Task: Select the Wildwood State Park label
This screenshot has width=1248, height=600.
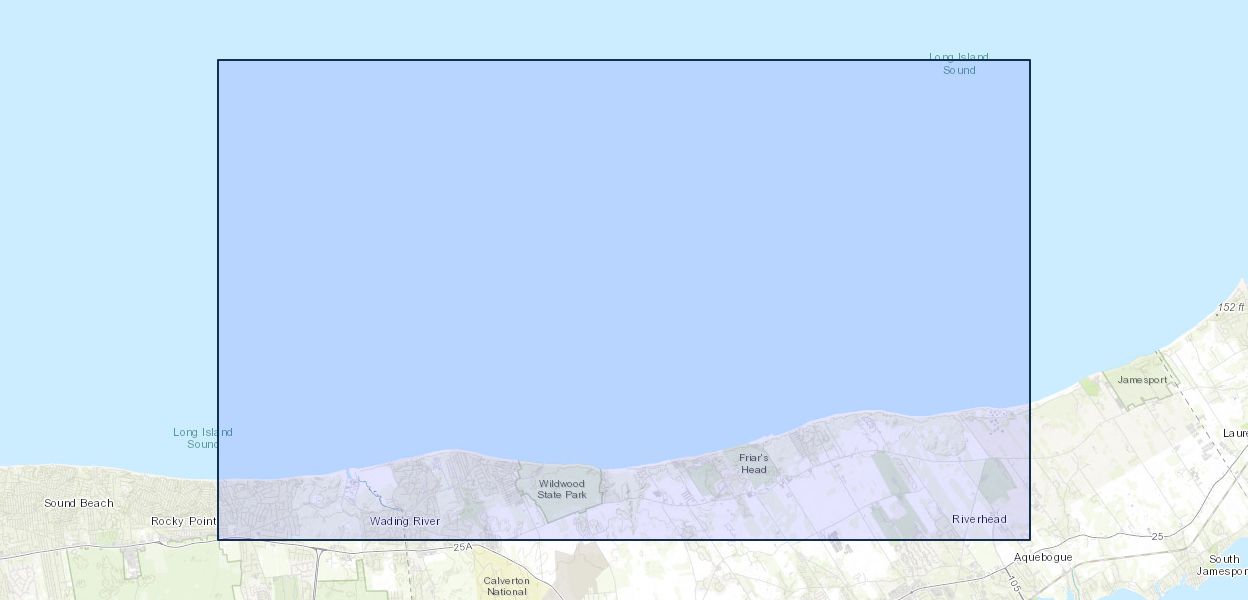Action: pyautogui.click(x=561, y=489)
